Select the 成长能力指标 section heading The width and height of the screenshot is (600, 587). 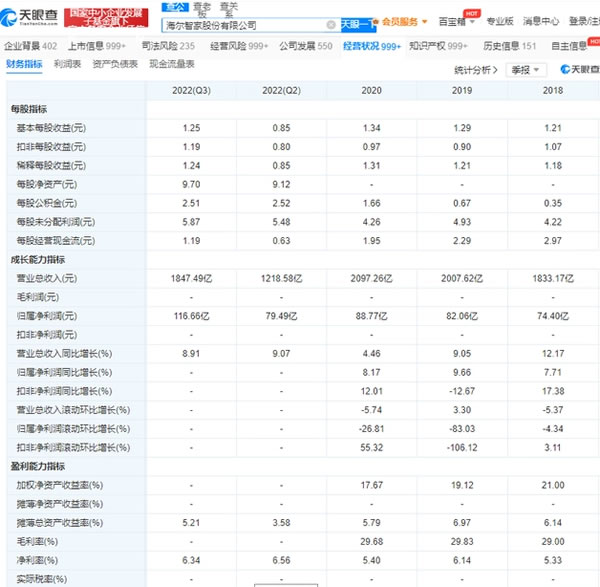click(38, 260)
